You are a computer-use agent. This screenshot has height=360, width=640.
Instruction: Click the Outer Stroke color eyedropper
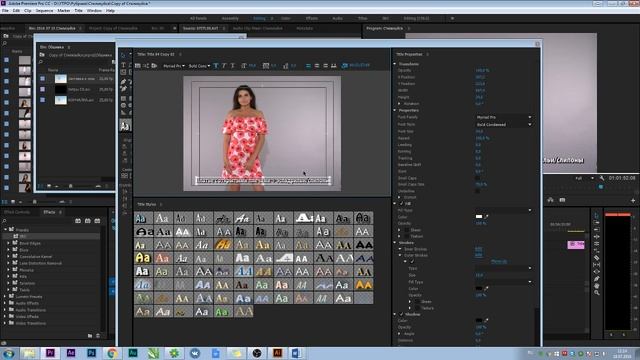click(x=486, y=289)
